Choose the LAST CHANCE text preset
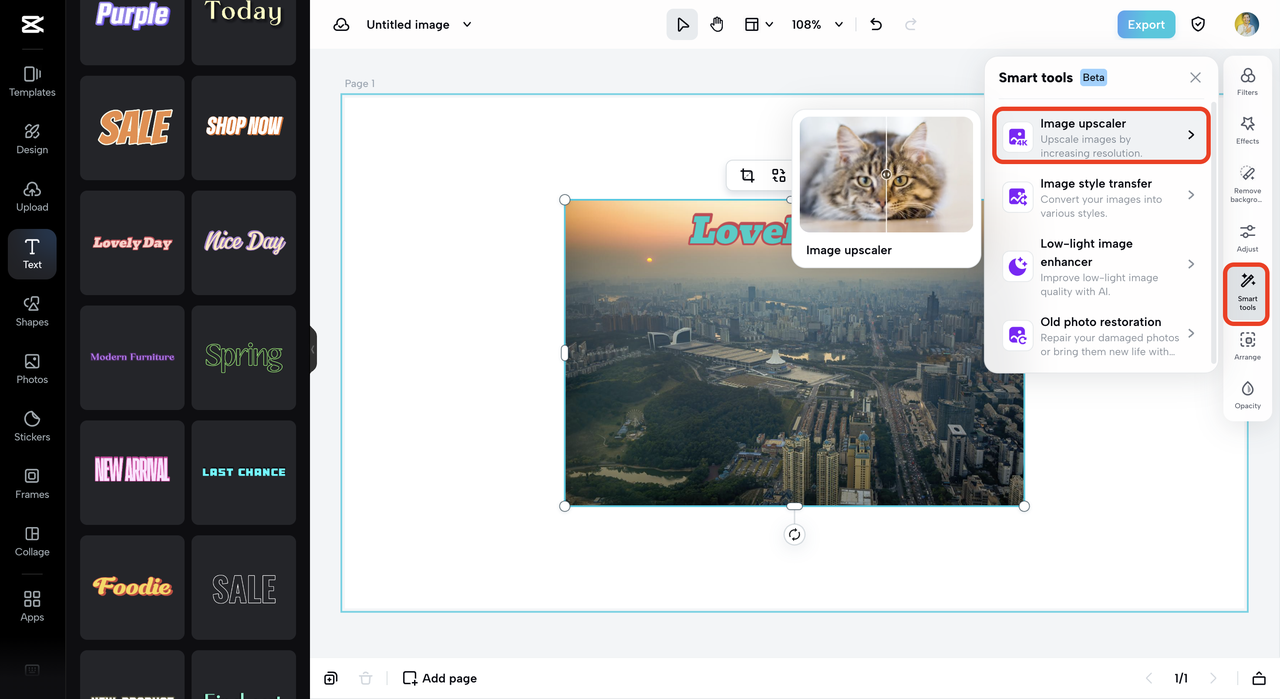Image resolution: width=1280 pixels, height=699 pixels. (x=244, y=472)
